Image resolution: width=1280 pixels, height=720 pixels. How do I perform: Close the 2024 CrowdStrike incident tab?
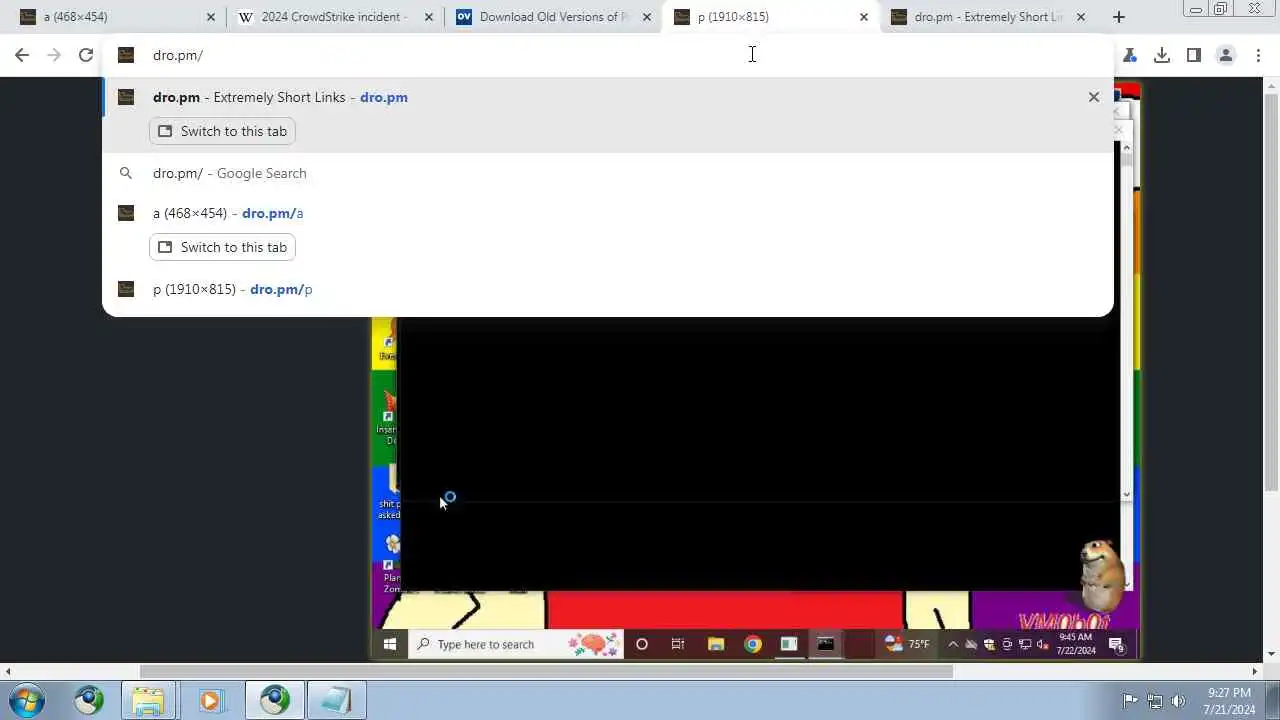[429, 17]
